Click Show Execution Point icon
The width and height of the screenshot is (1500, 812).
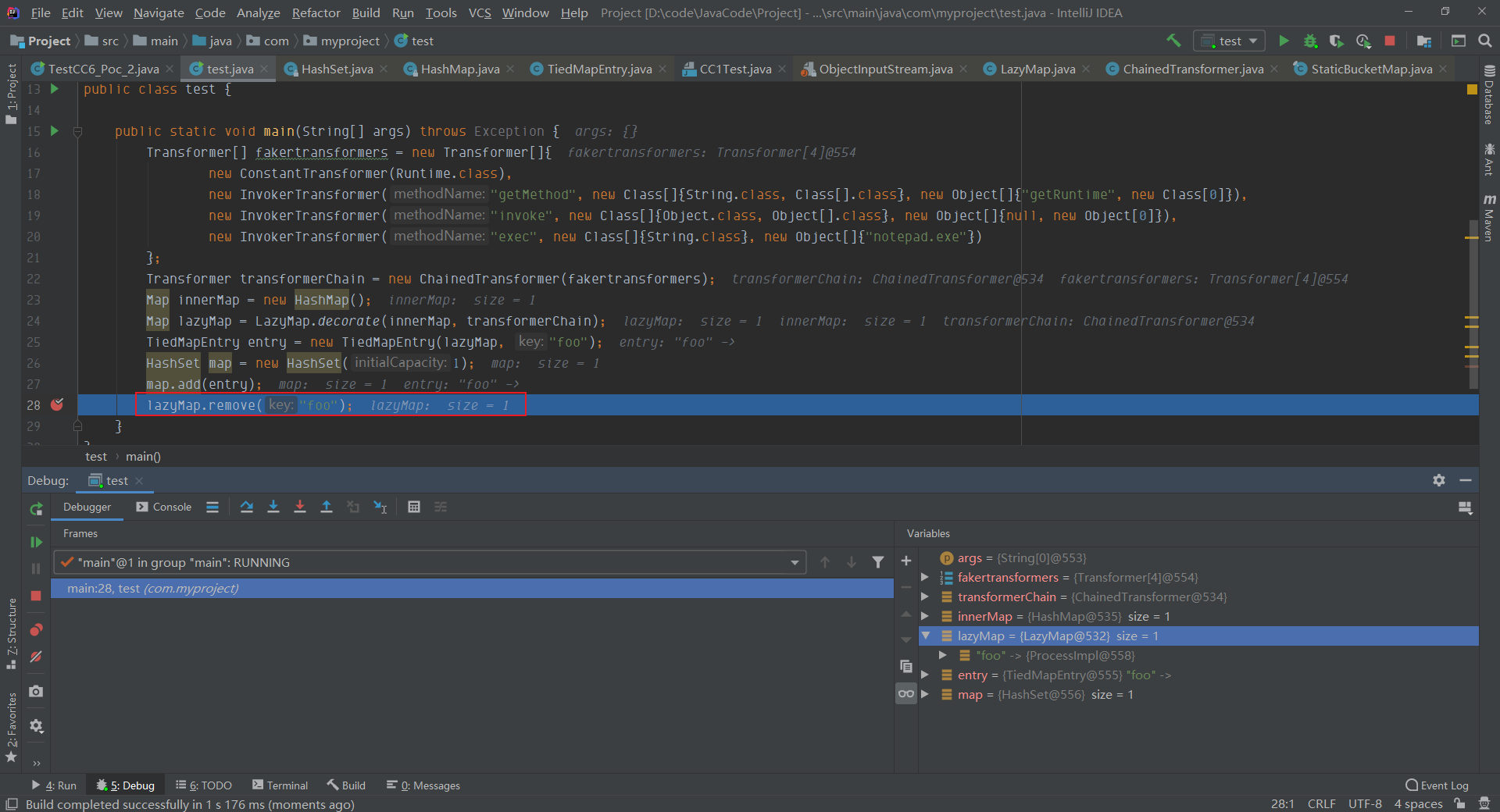(x=212, y=507)
